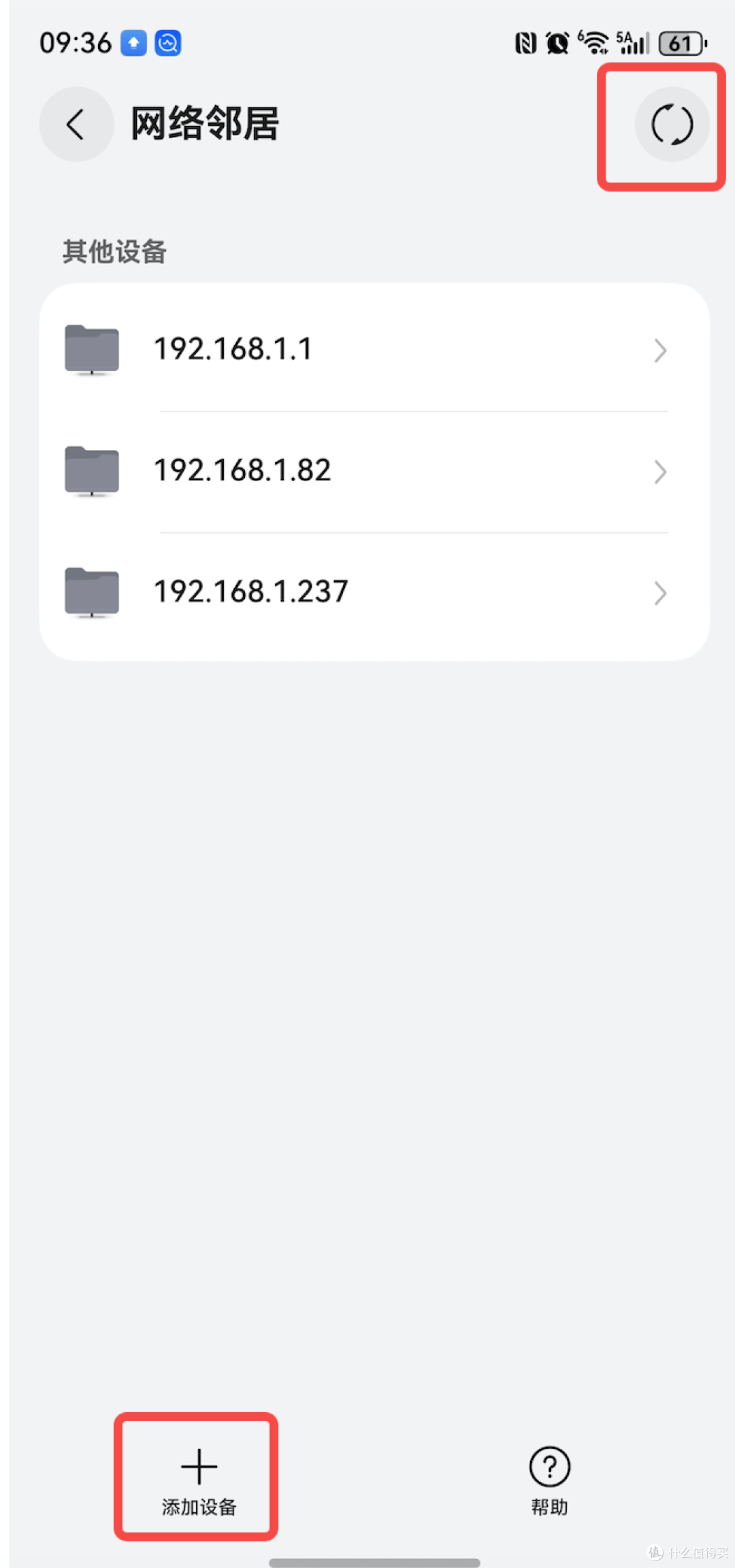Expand the 192.168.1.82 entry chevron
Screen dimensions: 735x1568
(659, 472)
